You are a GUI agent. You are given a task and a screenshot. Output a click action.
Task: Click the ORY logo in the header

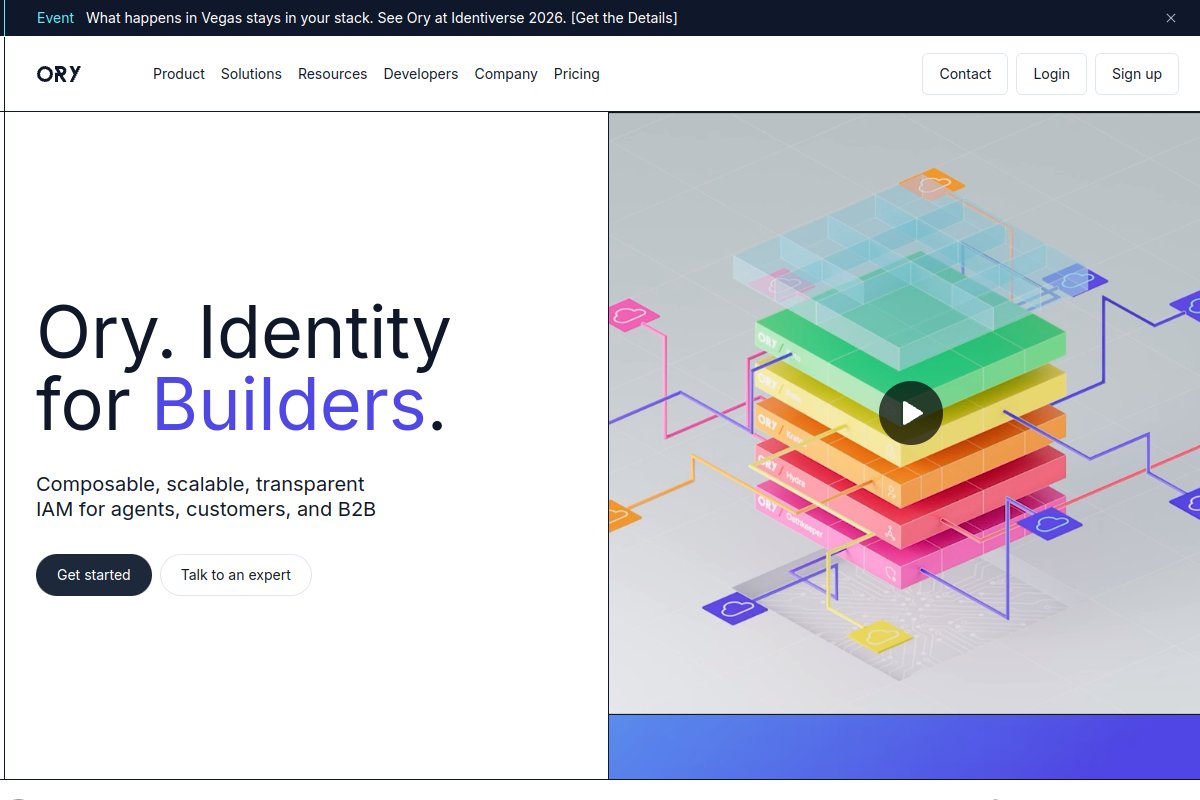[x=59, y=74]
